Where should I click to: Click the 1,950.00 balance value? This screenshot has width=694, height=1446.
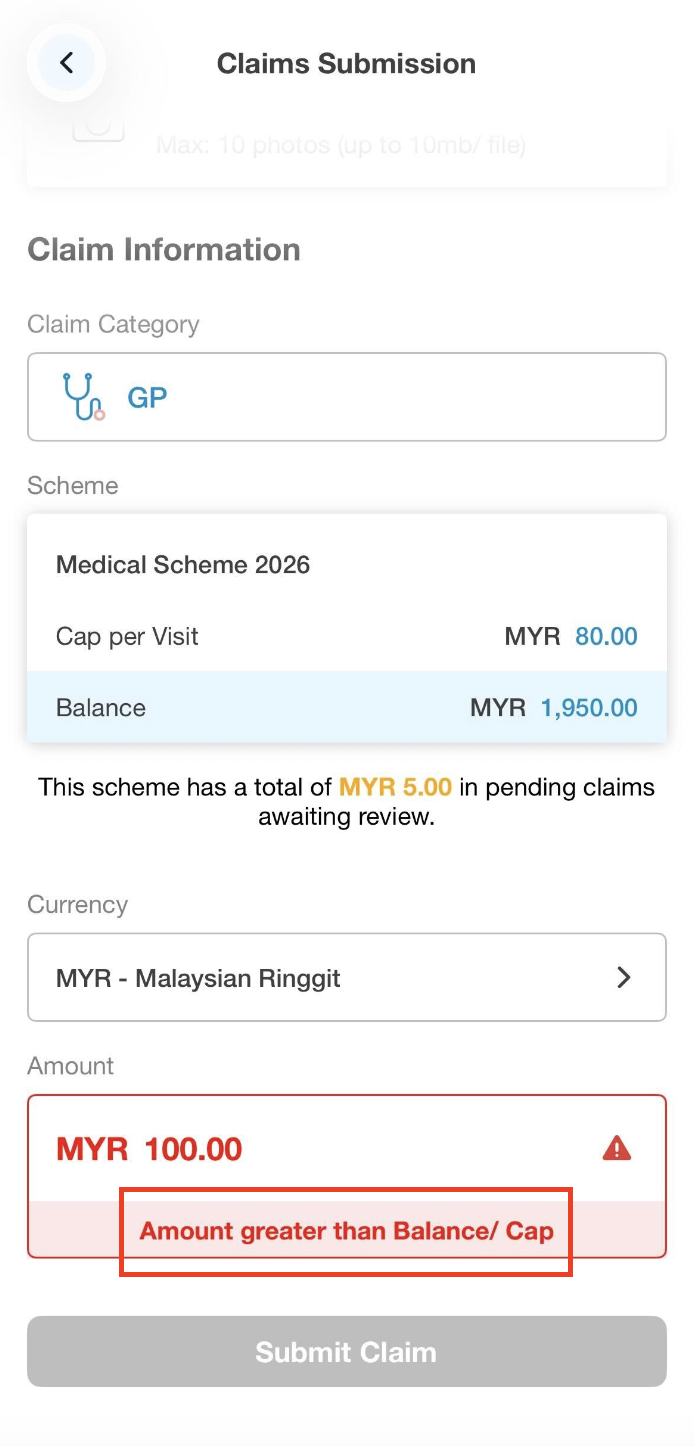589,708
